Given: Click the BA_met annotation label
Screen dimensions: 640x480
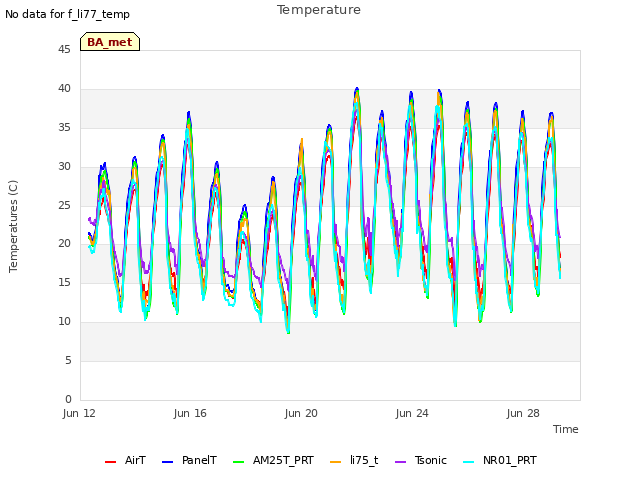Looking at the screenshot, I should point(110,42).
